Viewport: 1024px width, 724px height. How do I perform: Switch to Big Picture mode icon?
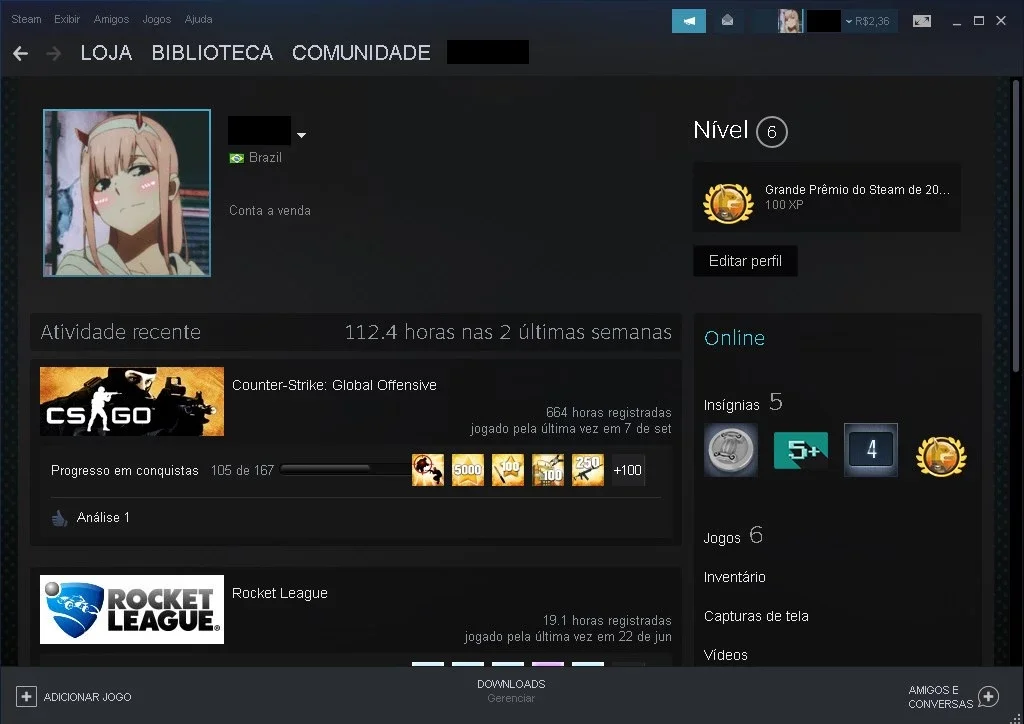click(921, 21)
